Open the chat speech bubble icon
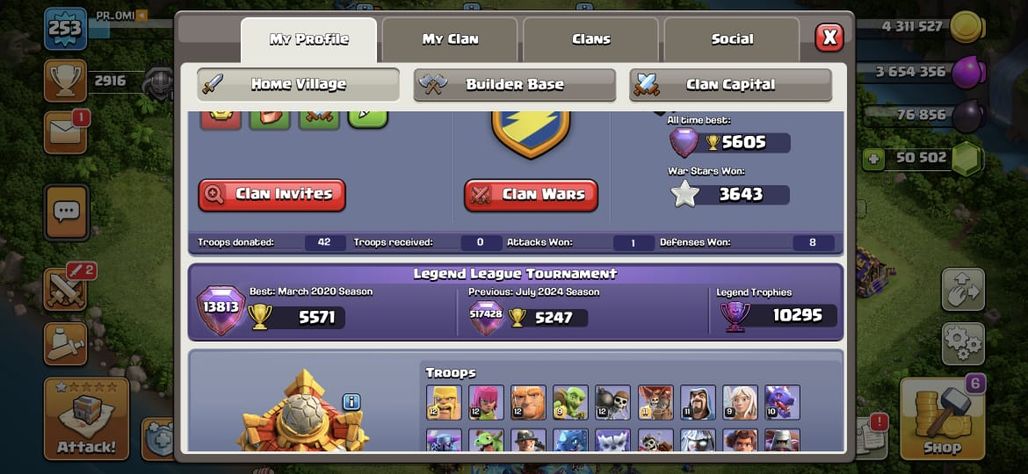 [x=66, y=212]
